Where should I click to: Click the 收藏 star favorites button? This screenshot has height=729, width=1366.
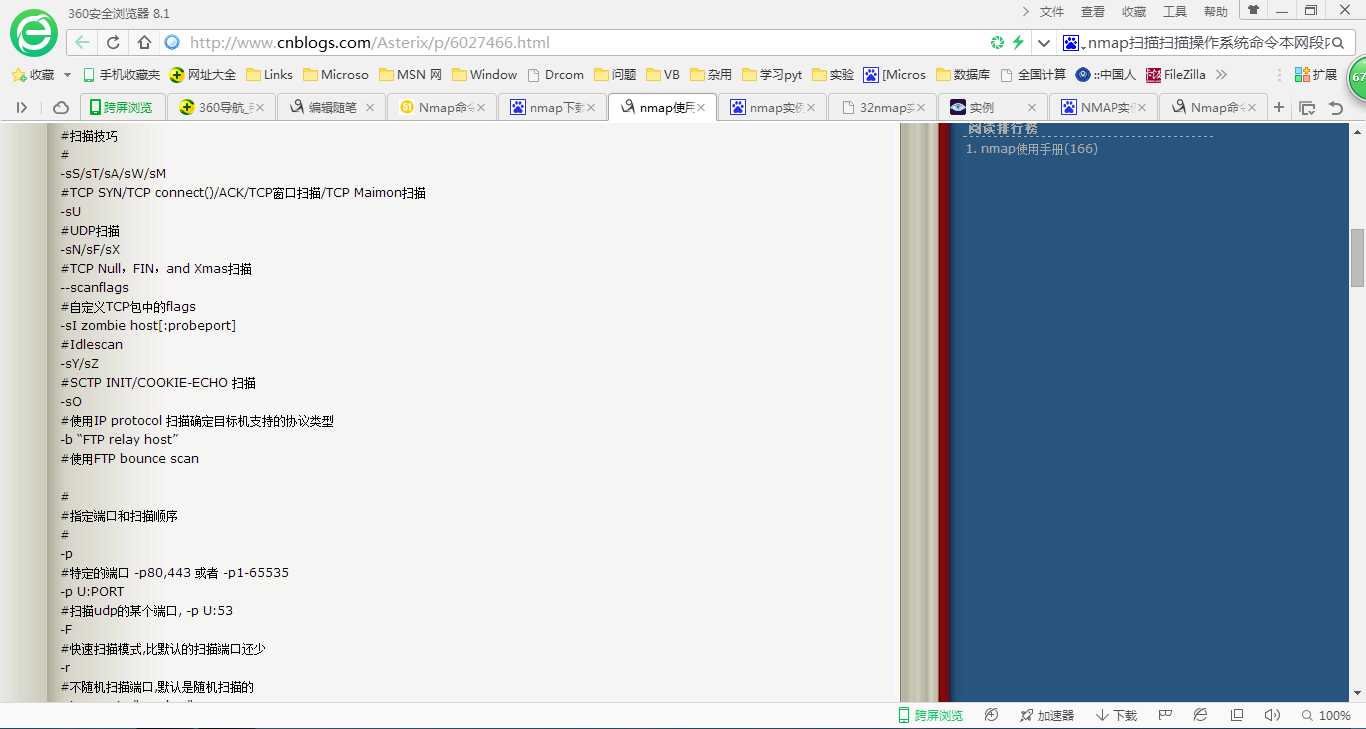tap(32, 75)
